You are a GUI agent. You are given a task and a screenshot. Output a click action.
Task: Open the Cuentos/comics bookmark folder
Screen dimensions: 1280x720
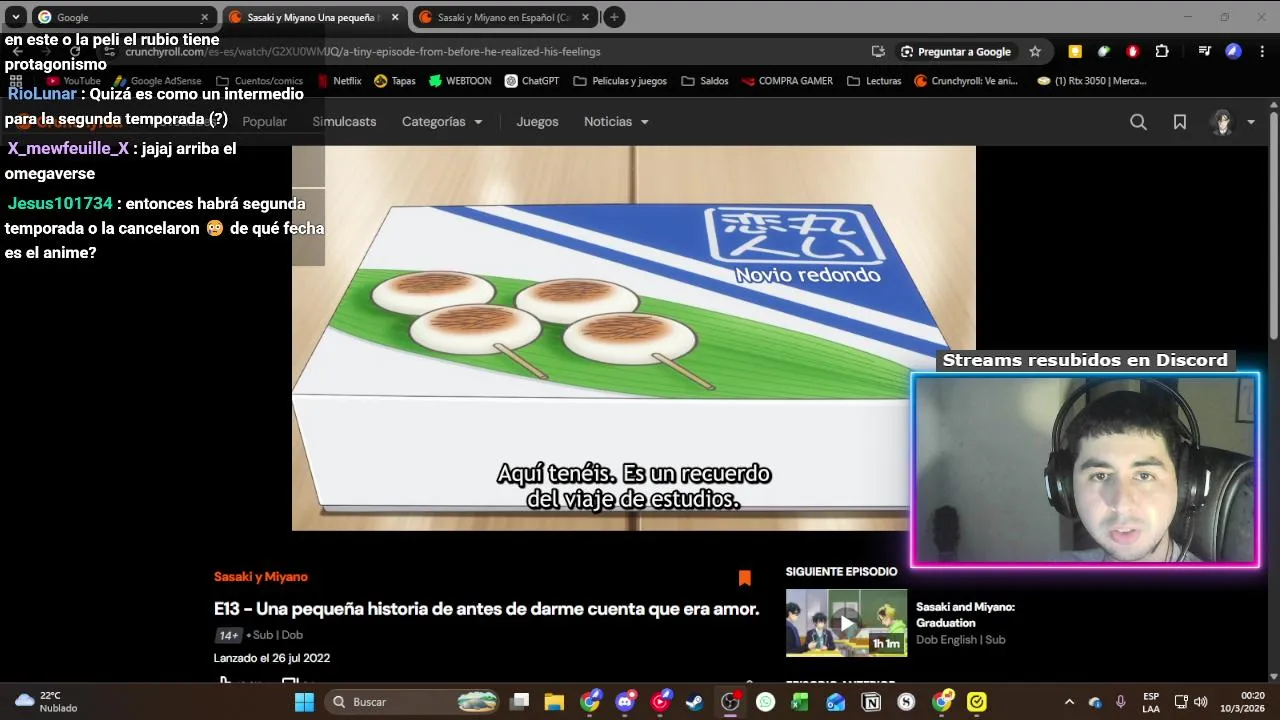pos(260,81)
